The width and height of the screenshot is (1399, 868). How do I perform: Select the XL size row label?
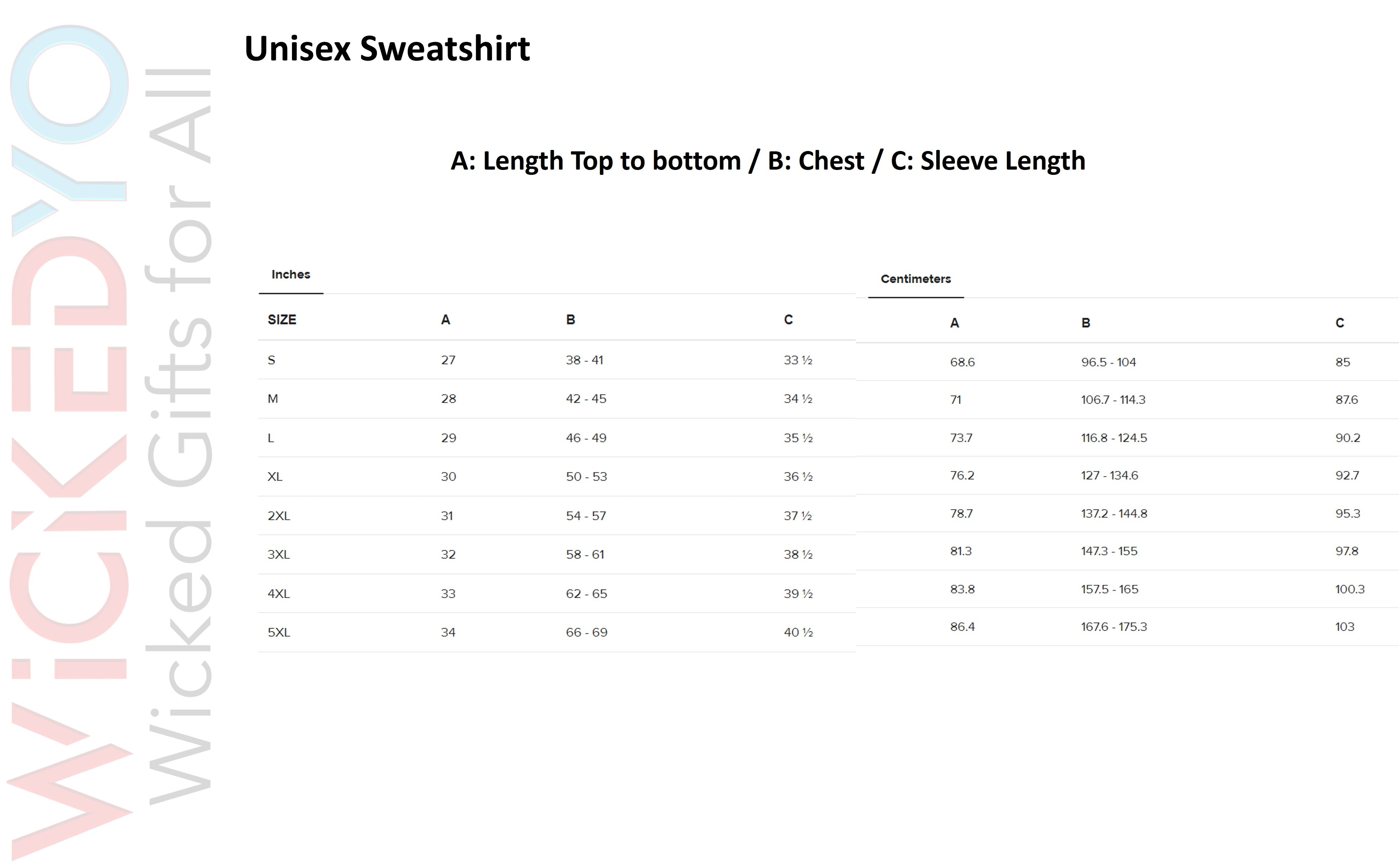point(275,477)
